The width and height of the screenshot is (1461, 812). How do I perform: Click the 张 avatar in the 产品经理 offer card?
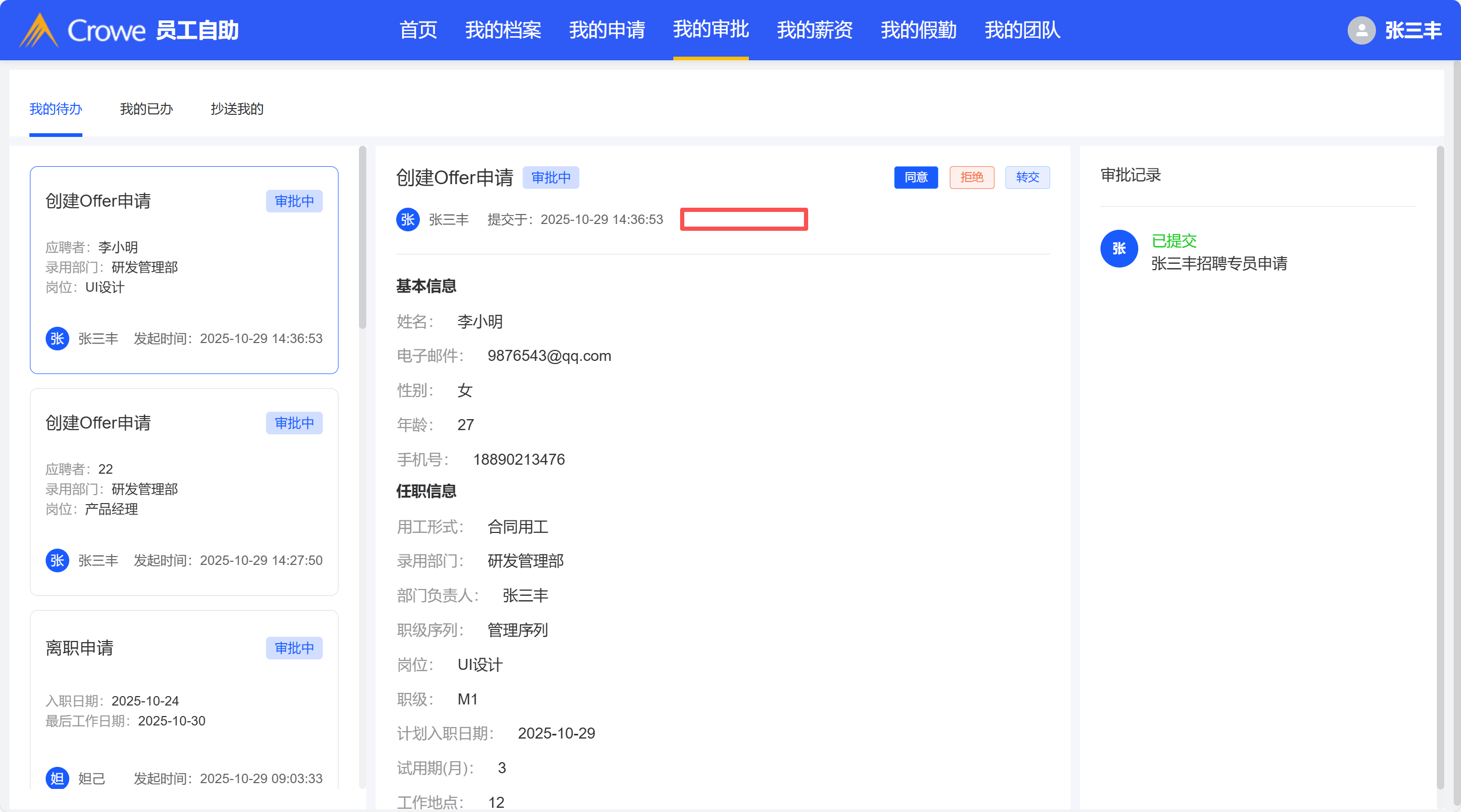pyautogui.click(x=57, y=560)
